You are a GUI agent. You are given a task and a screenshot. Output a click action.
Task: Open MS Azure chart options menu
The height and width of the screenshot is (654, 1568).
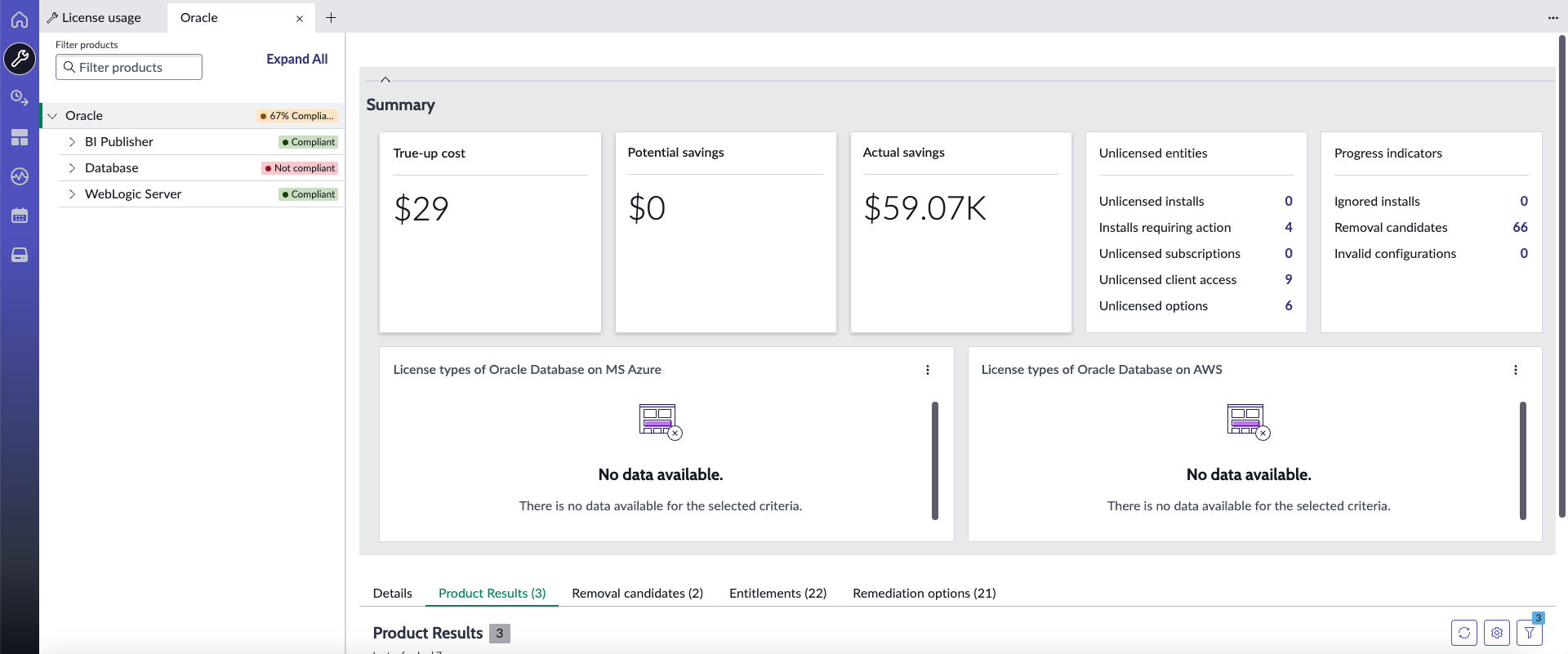[928, 370]
